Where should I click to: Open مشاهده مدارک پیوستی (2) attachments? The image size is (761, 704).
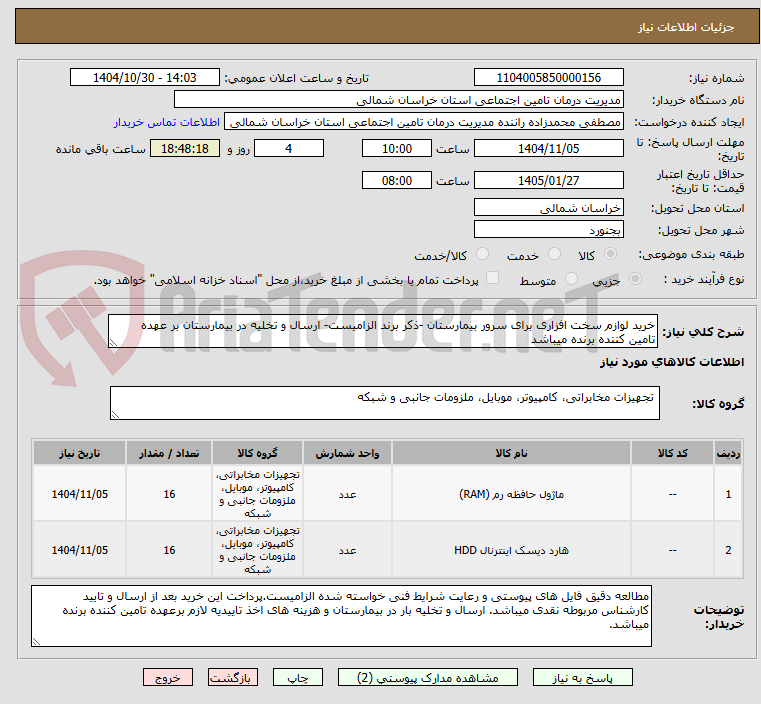pyautogui.click(x=429, y=678)
